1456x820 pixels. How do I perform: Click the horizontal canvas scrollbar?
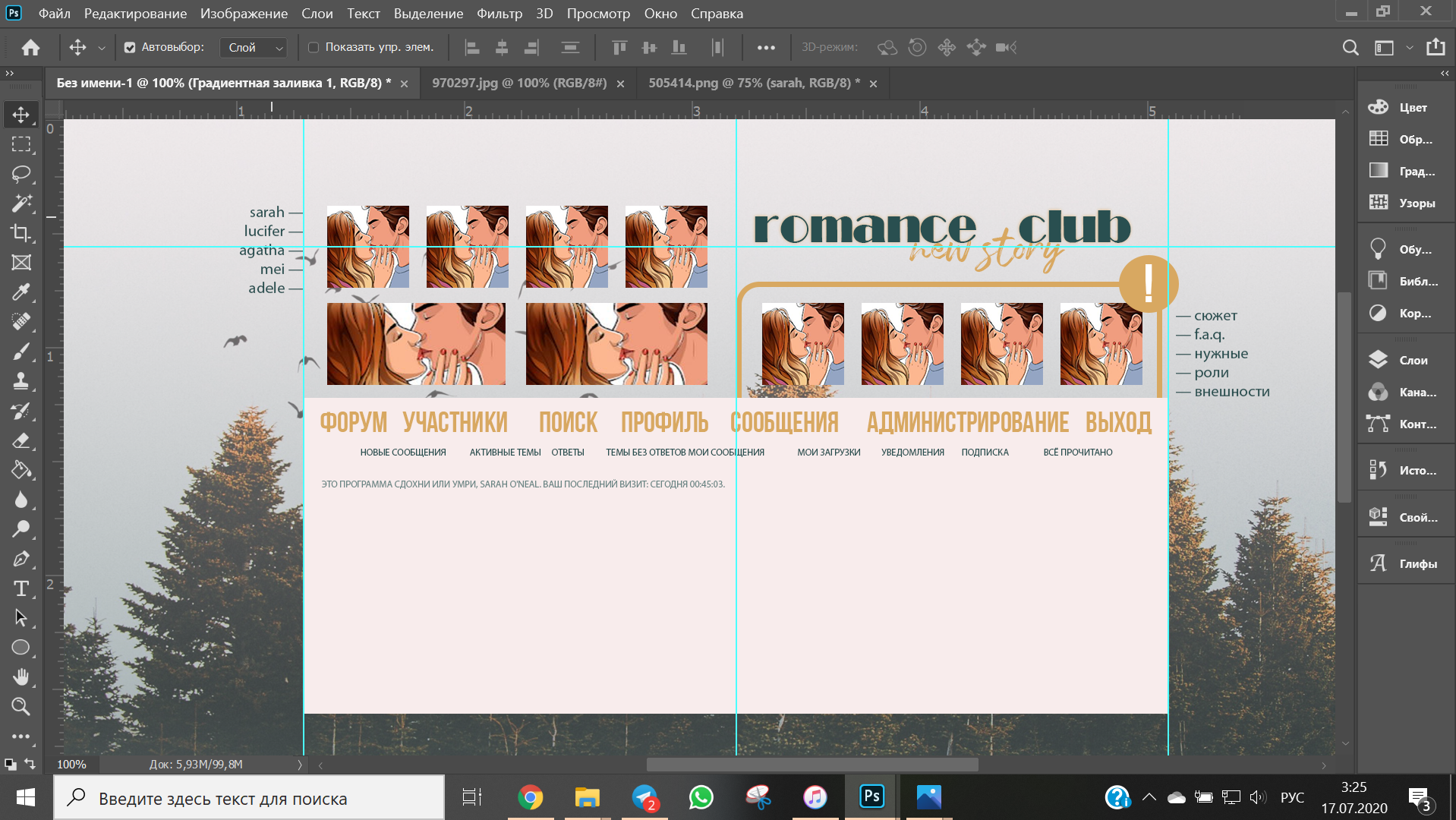[812, 765]
